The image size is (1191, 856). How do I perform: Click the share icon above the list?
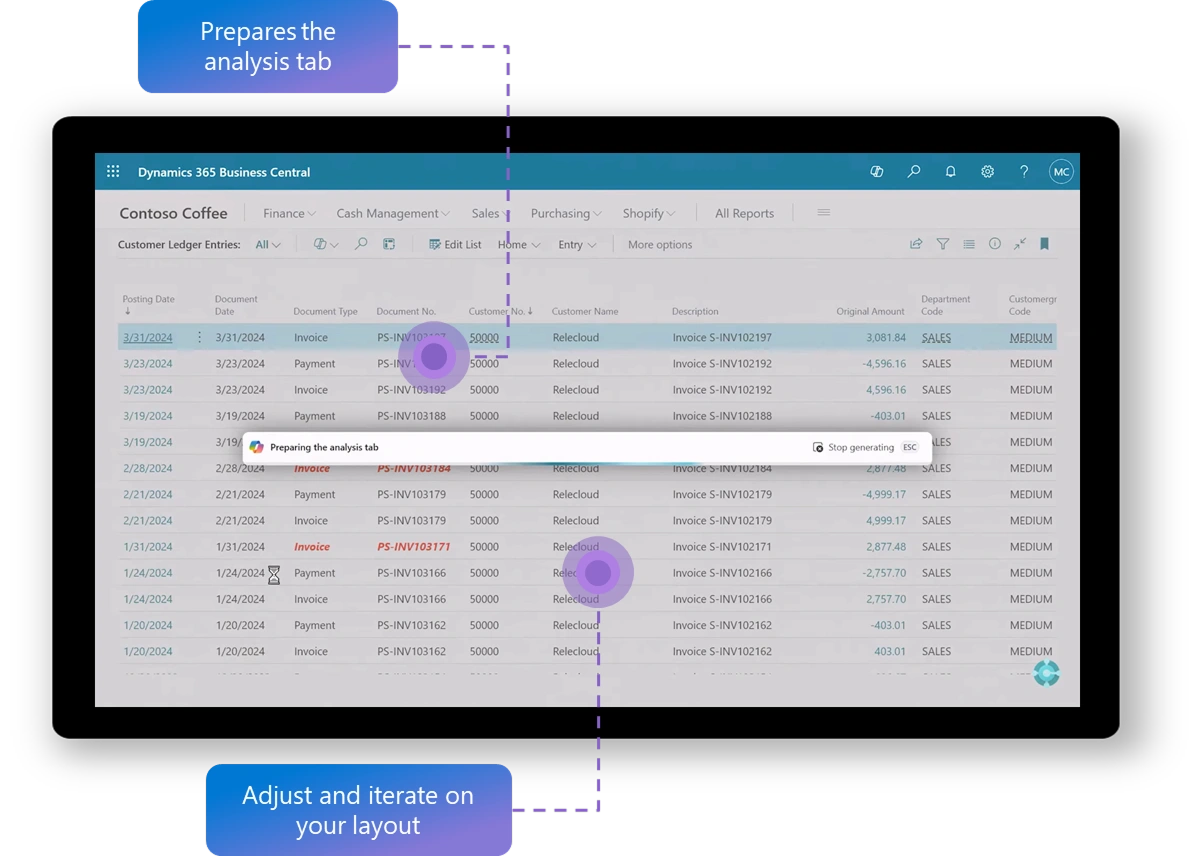coord(915,243)
